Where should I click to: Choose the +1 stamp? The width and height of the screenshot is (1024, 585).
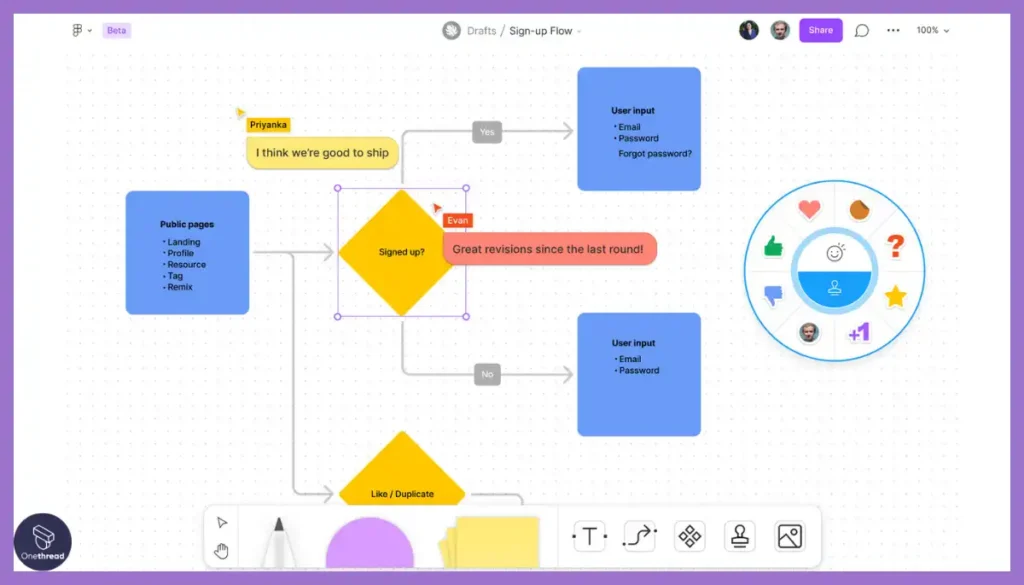click(859, 332)
